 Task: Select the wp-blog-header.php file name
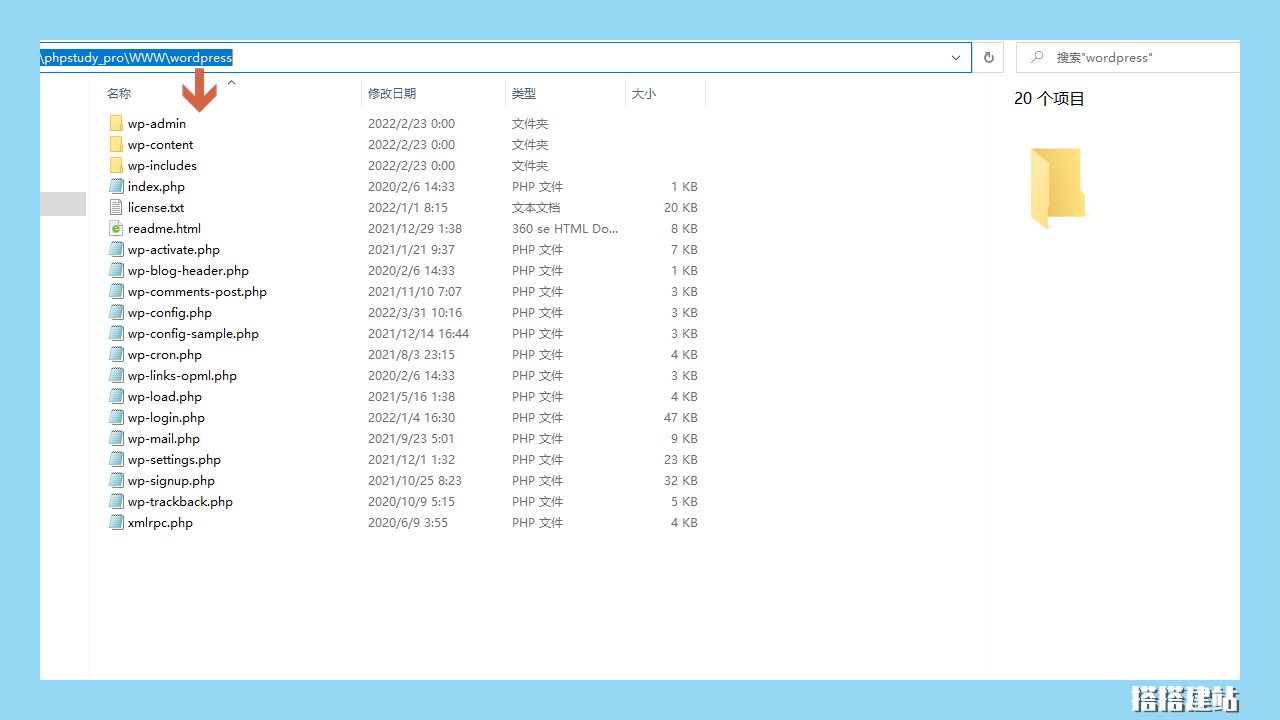(188, 271)
